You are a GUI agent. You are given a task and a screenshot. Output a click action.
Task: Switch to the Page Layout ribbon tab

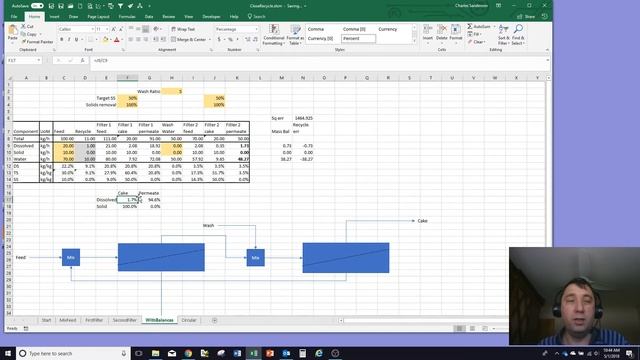98,17
